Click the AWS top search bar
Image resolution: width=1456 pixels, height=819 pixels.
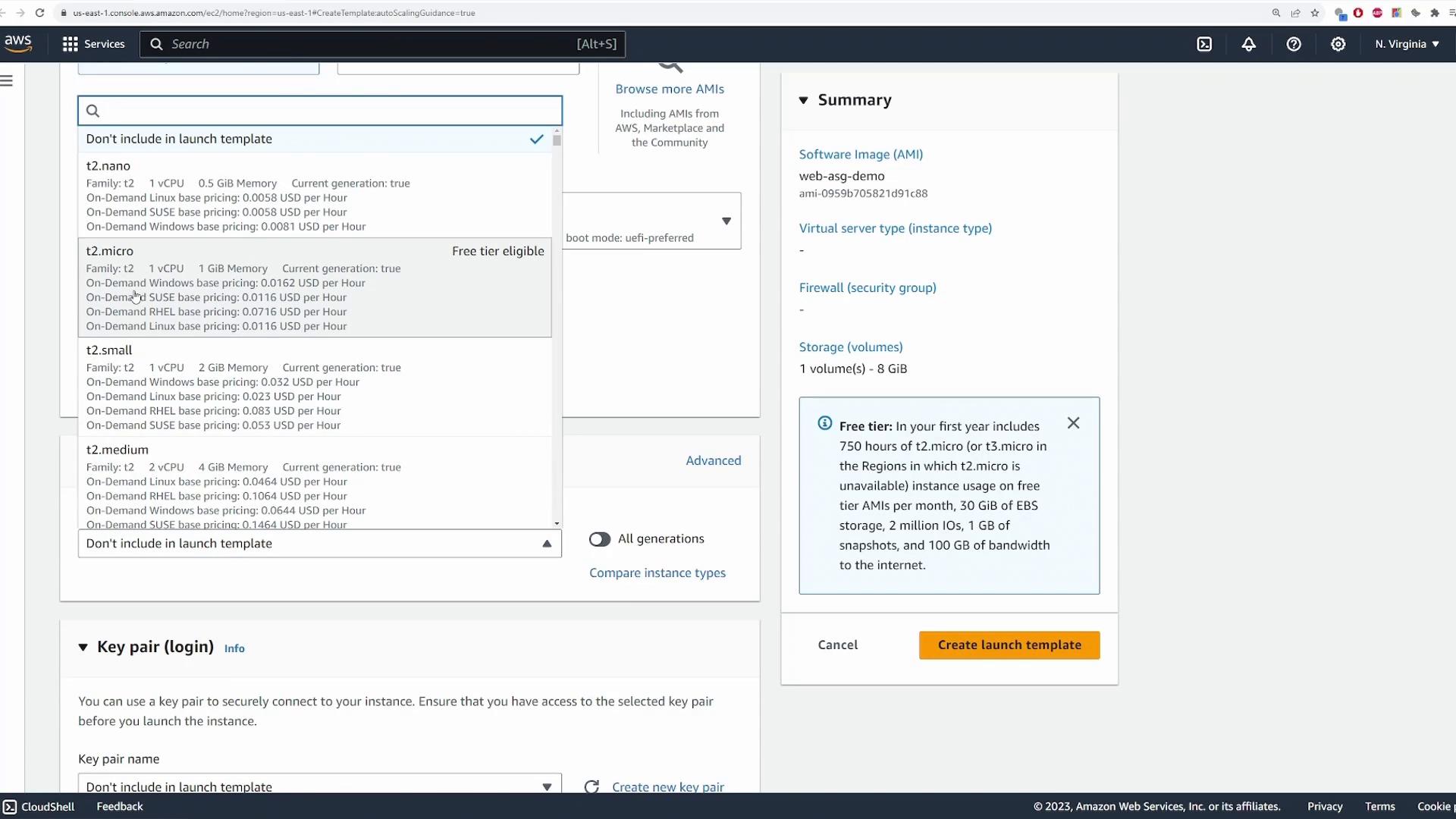382,44
